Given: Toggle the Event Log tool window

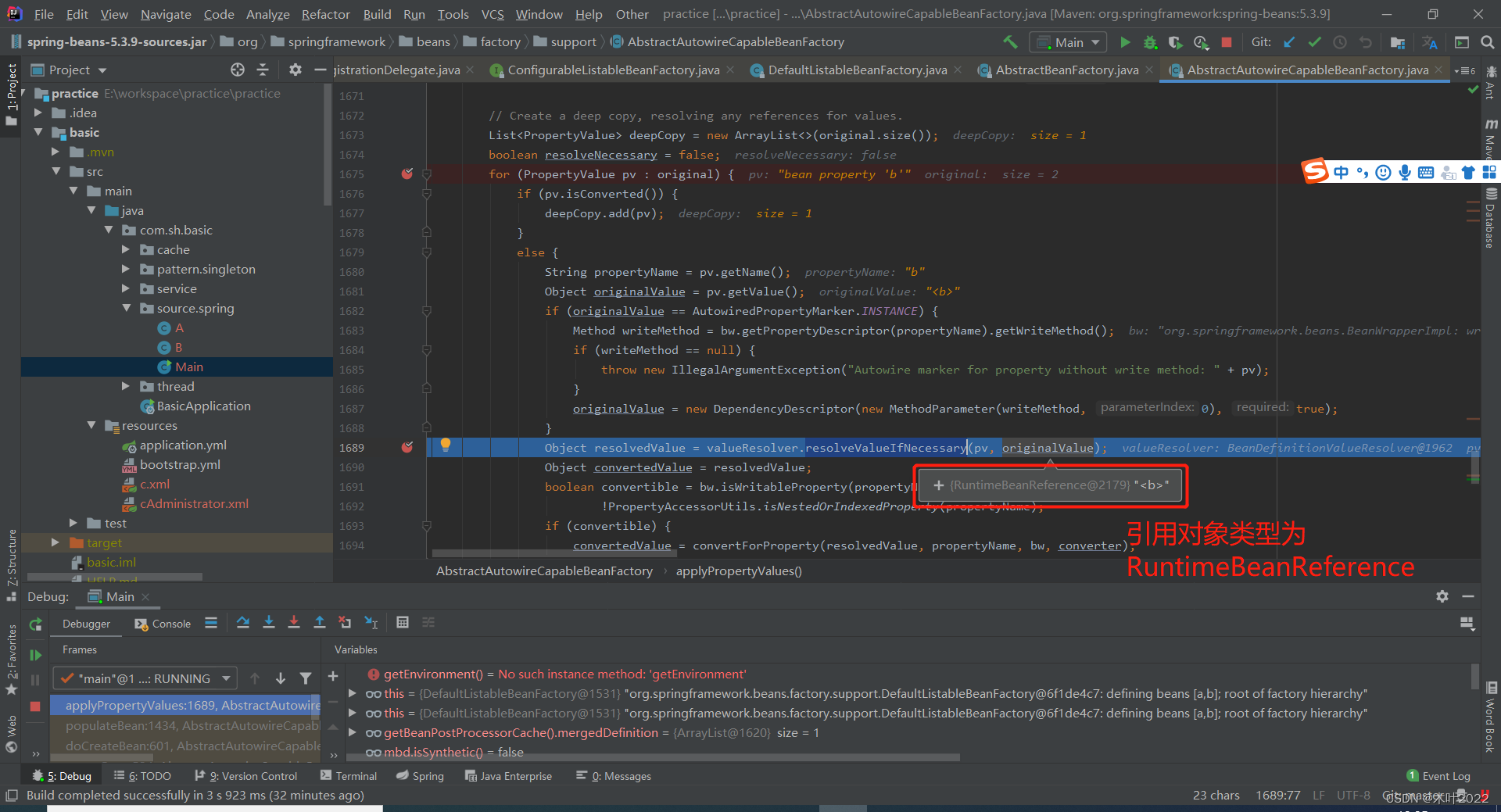Looking at the screenshot, I should tap(1438, 776).
